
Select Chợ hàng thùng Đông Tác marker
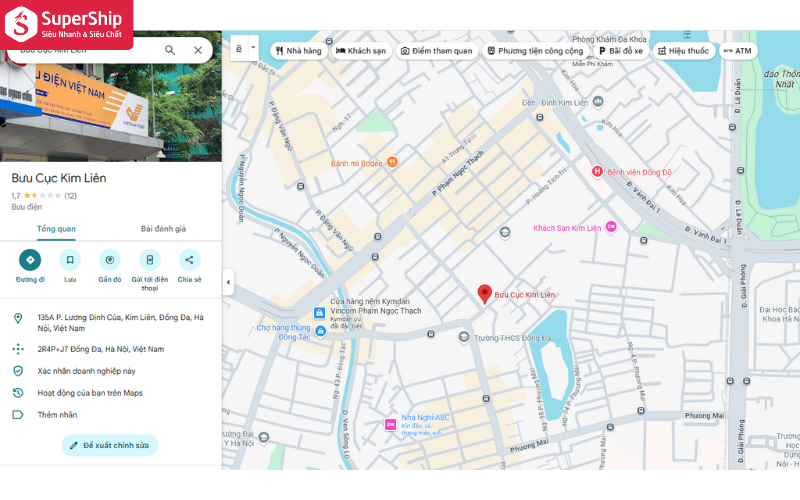320,331
